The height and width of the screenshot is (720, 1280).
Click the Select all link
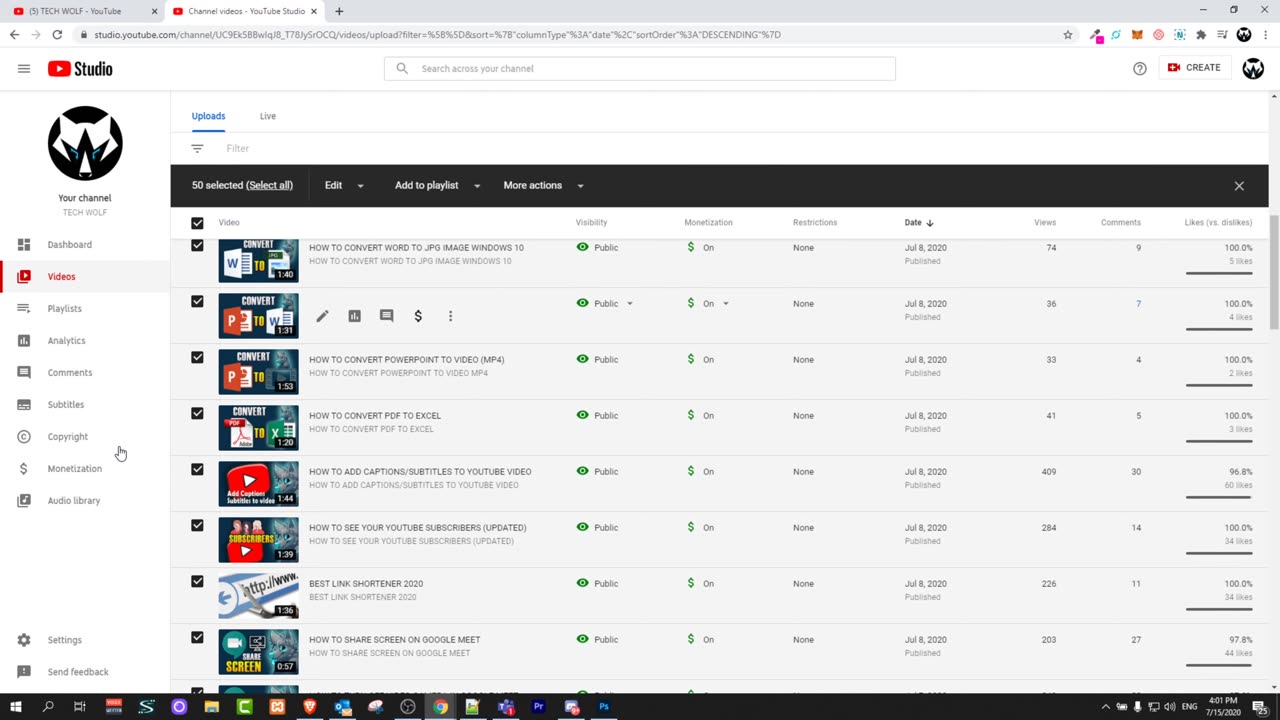(269, 185)
